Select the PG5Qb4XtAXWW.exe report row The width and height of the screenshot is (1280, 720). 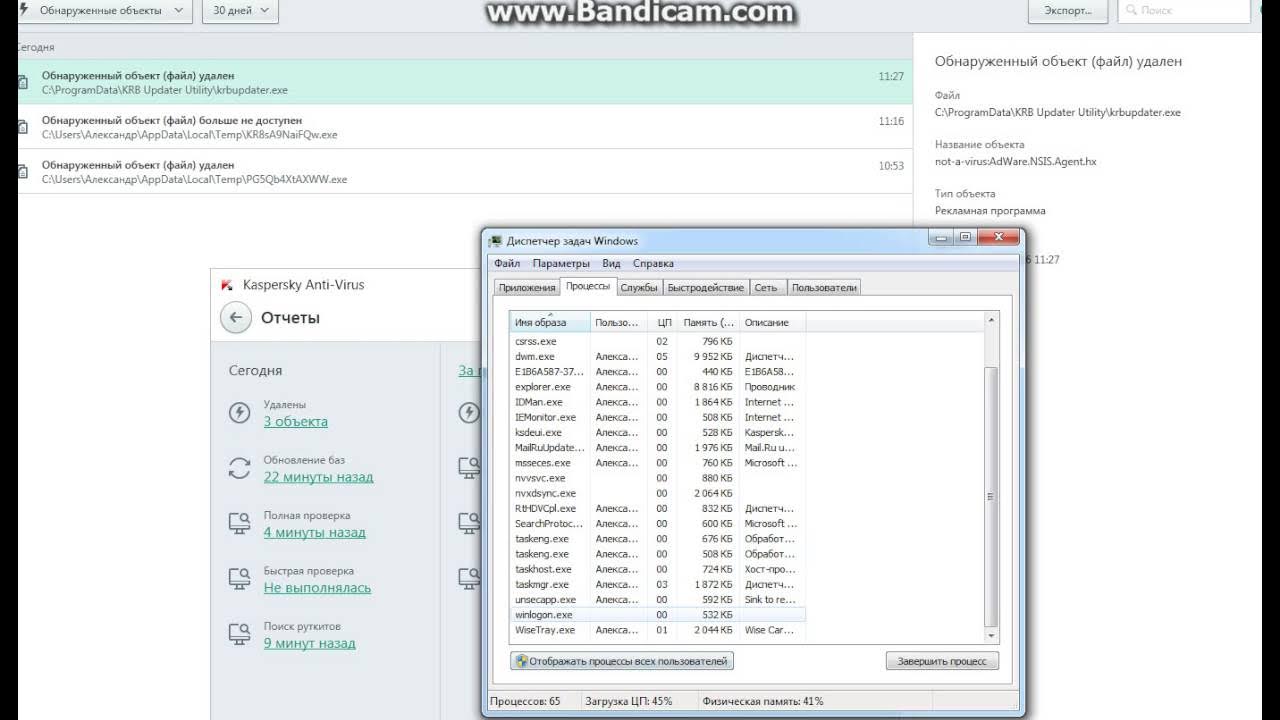coord(465,172)
